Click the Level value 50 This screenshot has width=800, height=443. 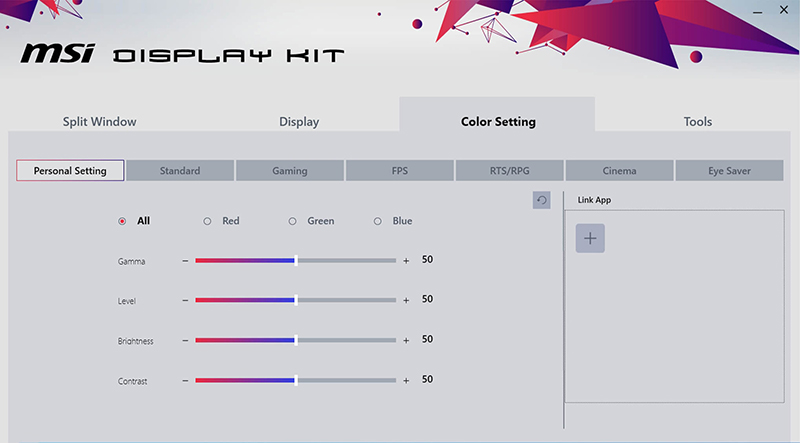(427, 299)
